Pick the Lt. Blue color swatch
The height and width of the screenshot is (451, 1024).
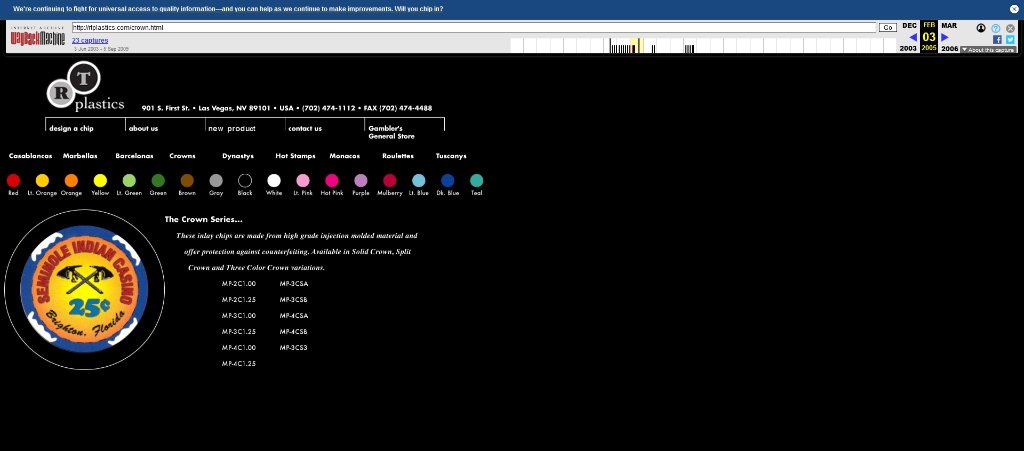pos(419,181)
